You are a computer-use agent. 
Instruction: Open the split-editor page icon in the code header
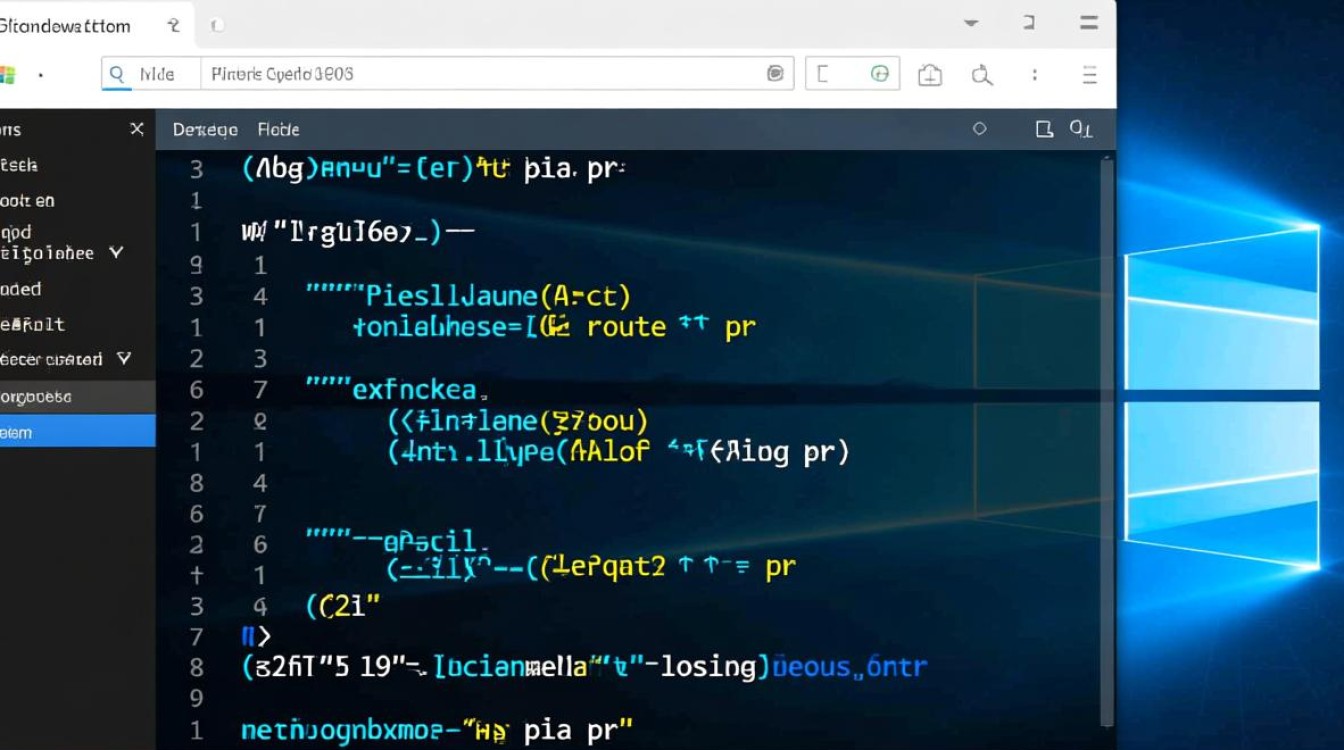click(1044, 129)
